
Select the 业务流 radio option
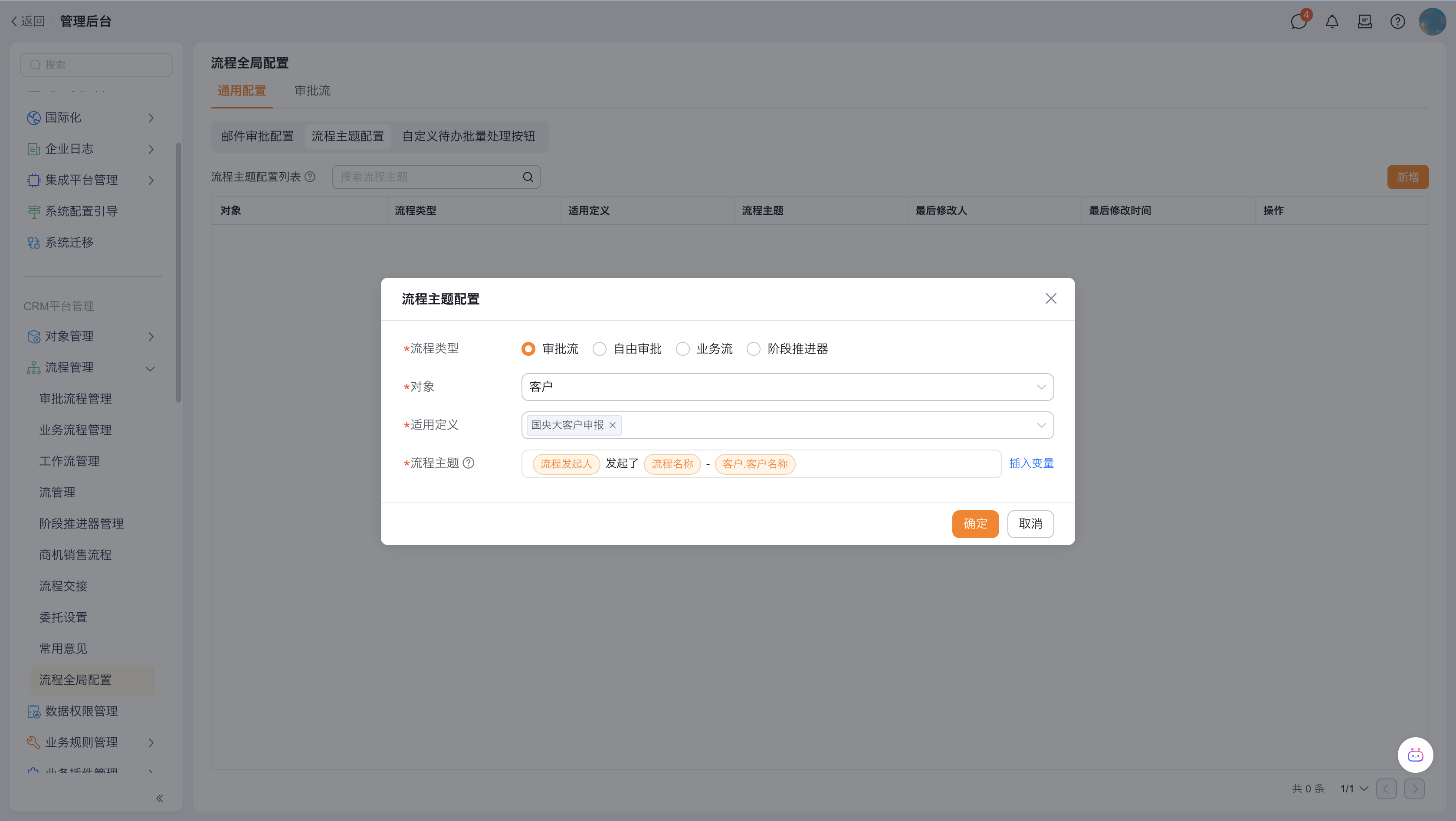pos(683,349)
